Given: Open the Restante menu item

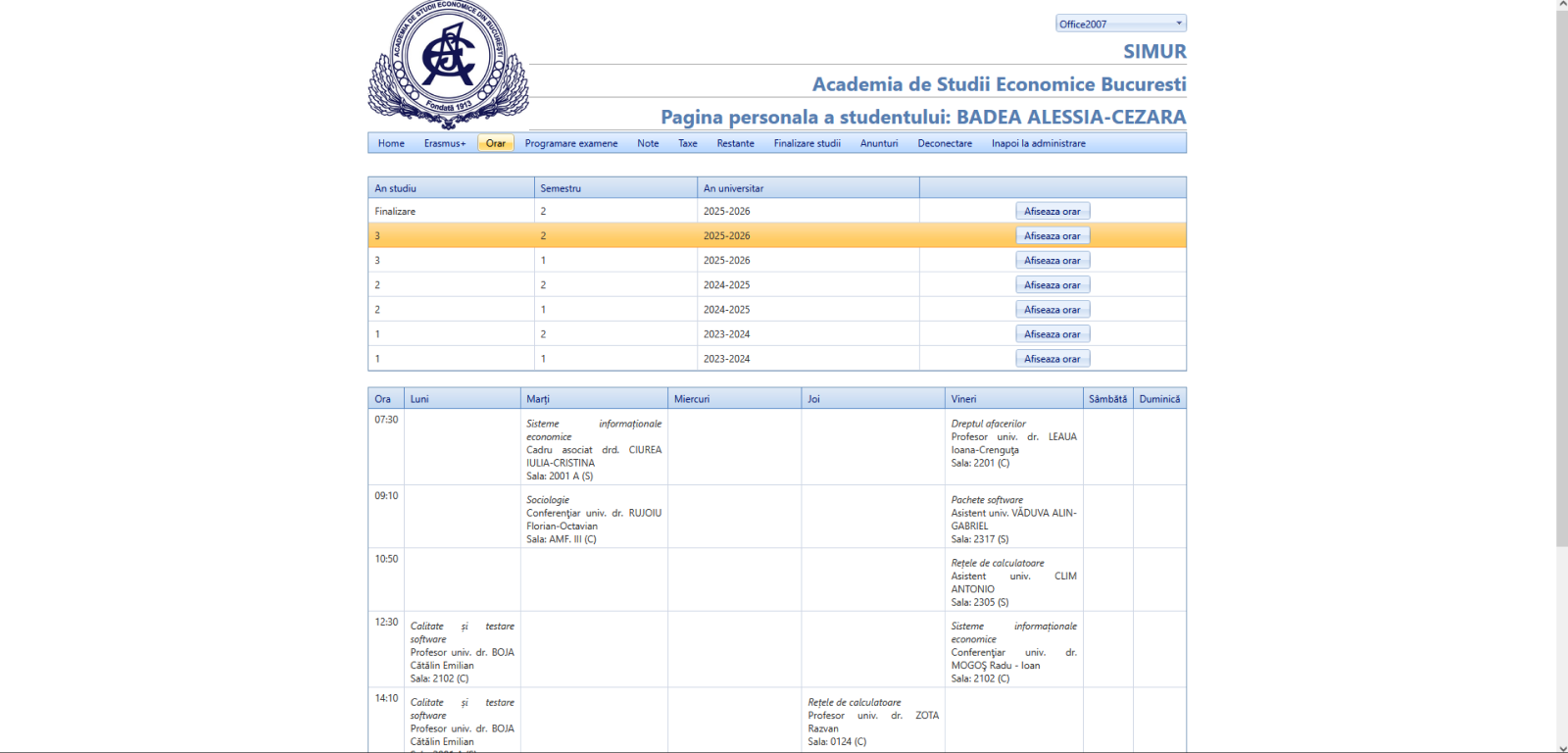Looking at the screenshot, I should pos(735,143).
